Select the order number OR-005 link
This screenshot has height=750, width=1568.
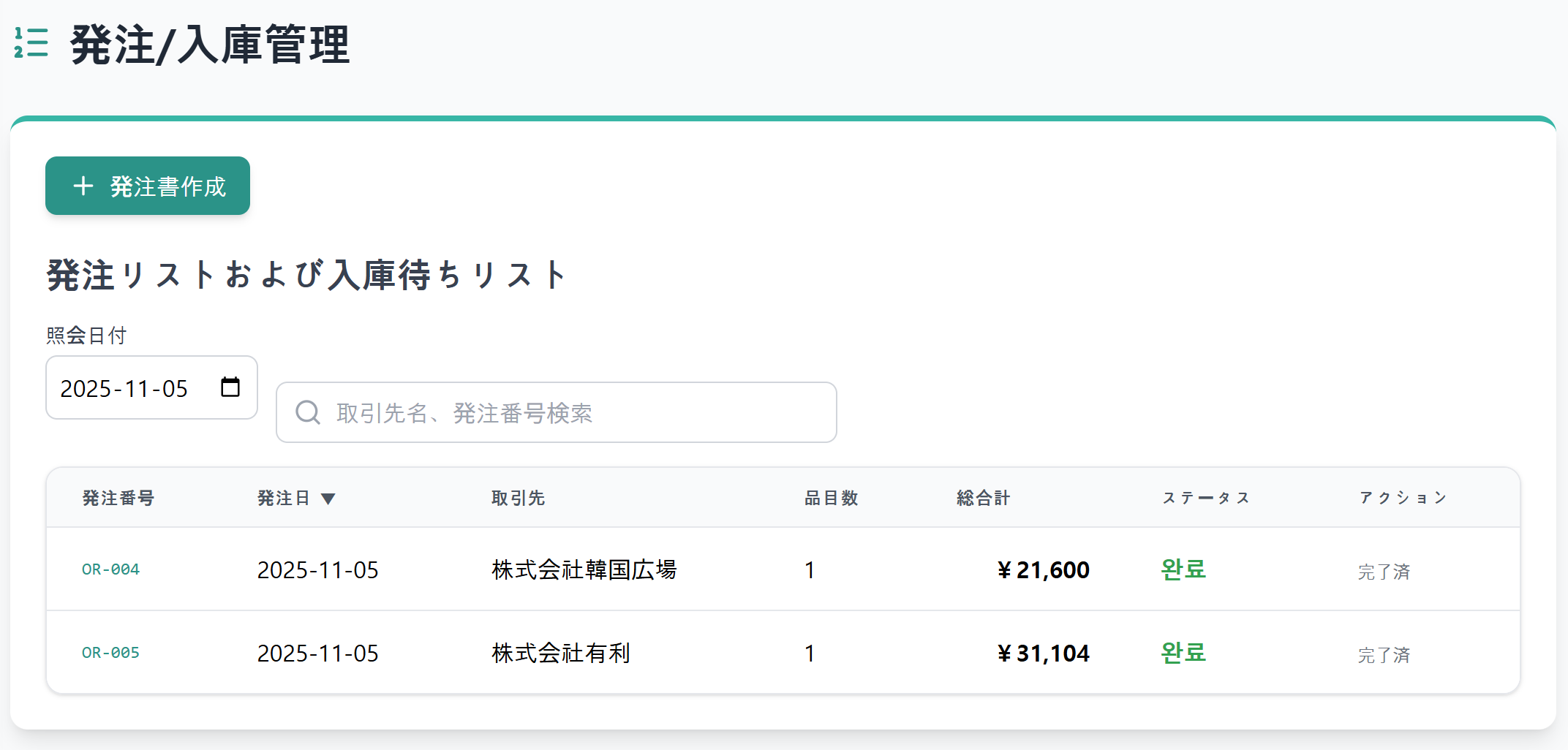click(x=110, y=653)
